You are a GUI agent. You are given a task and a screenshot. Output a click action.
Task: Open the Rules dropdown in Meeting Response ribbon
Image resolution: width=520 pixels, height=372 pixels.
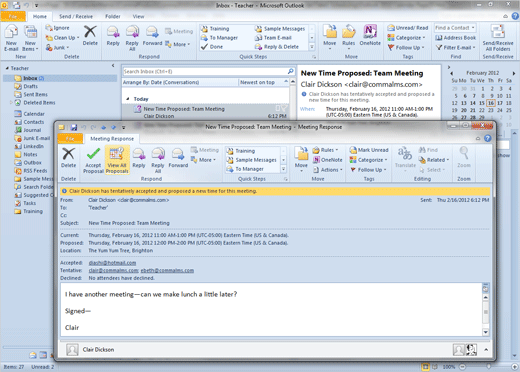[325, 150]
